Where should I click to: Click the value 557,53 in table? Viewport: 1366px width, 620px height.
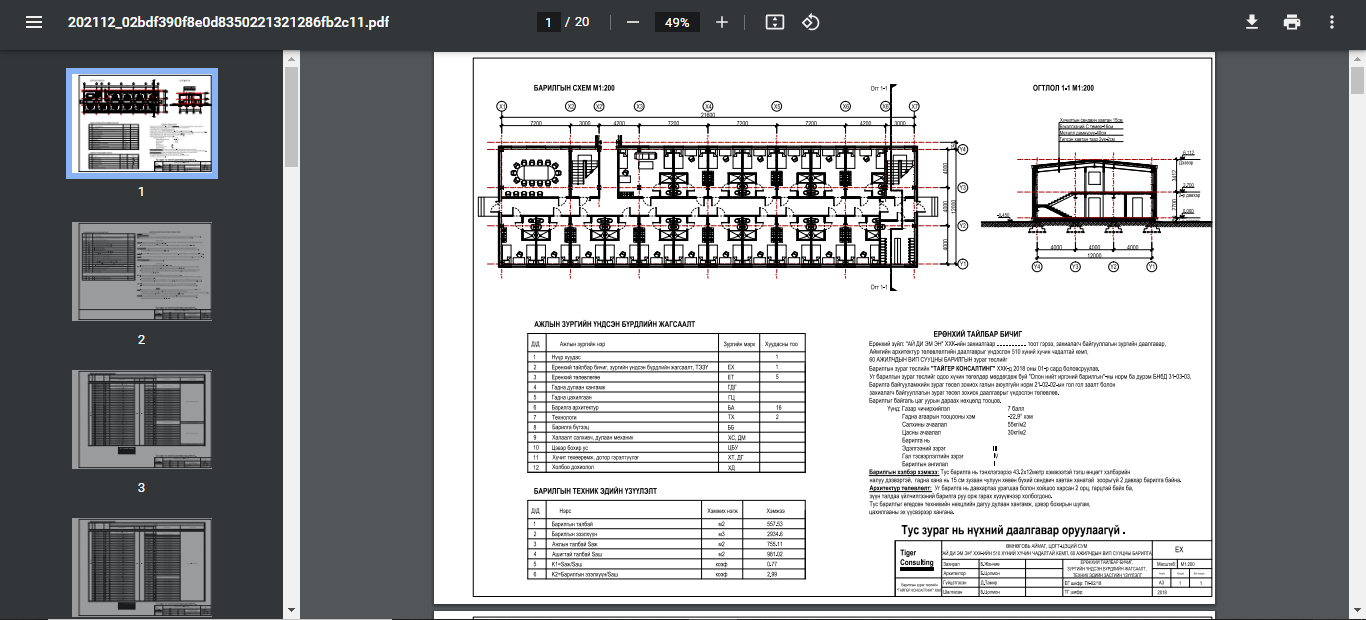click(x=775, y=524)
